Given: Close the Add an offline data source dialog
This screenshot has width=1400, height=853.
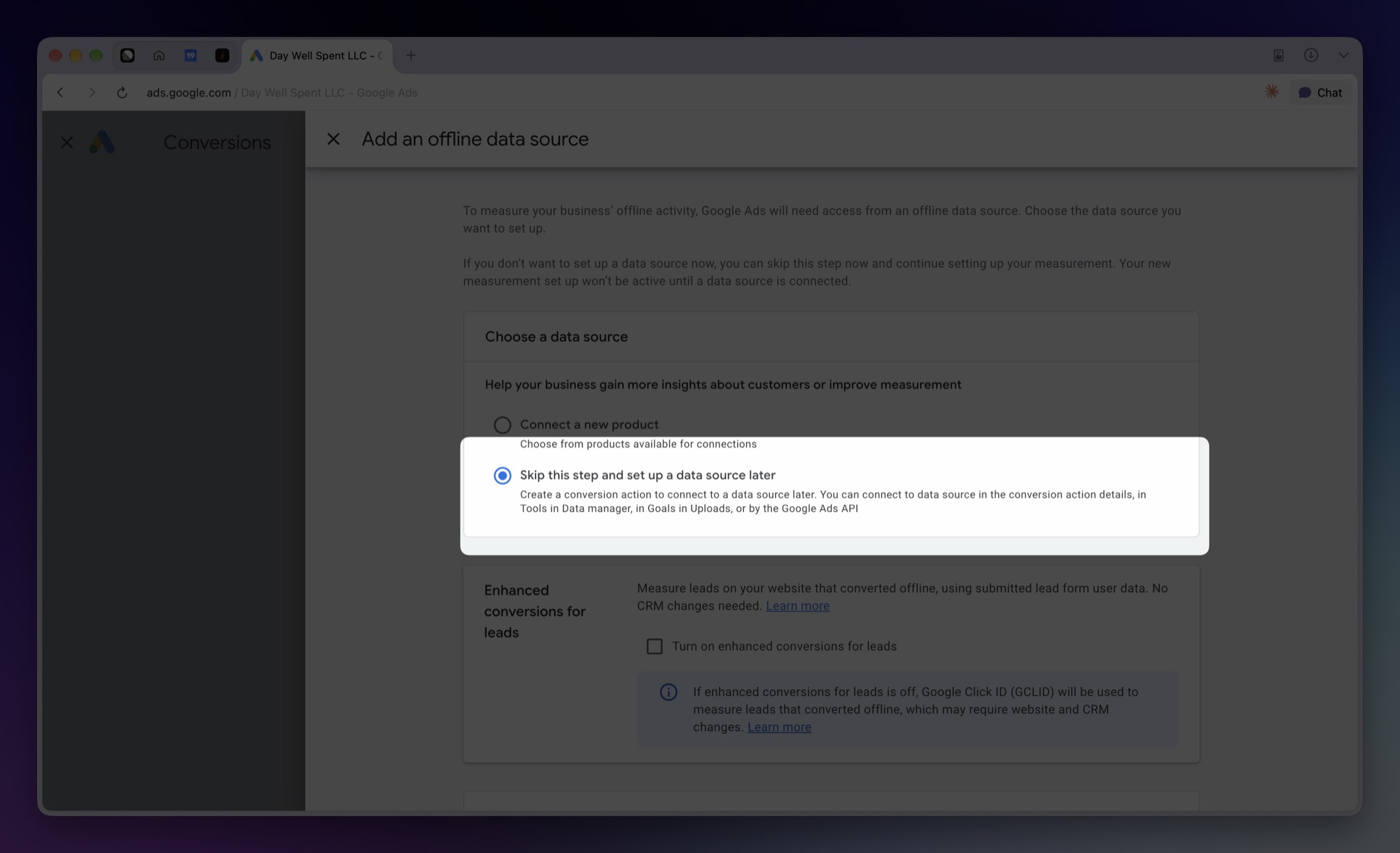Looking at the screenshot, I should [x=333, y=139].
